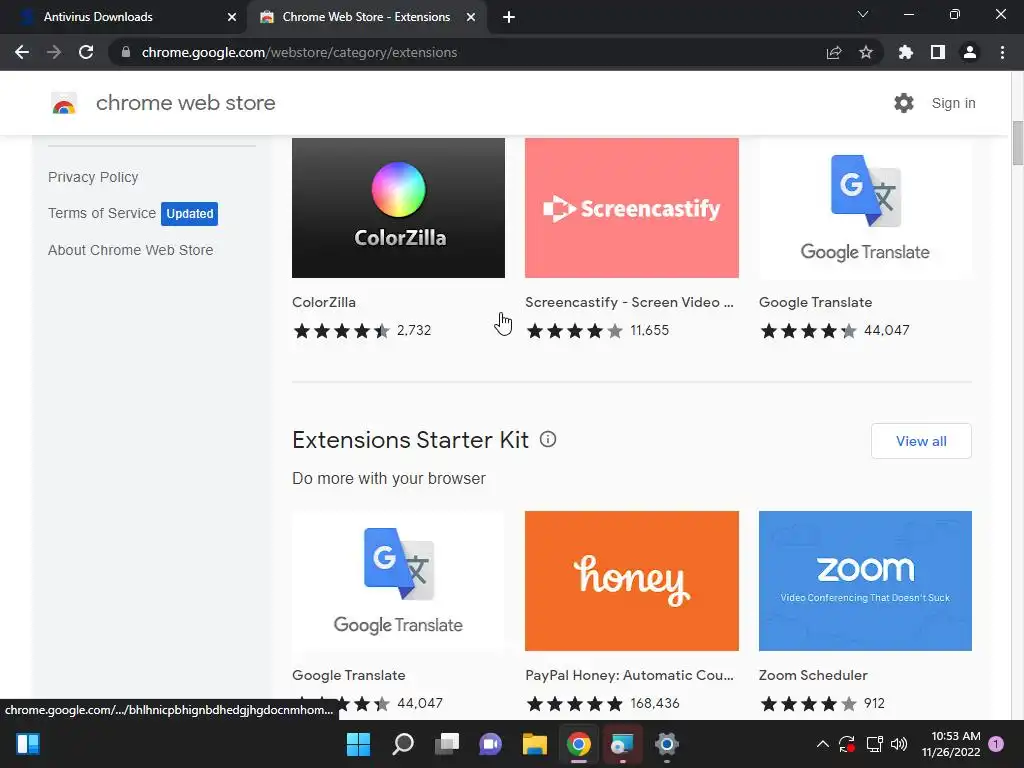Open the Google Translate thumbnail in Starter Kit
1024x768 pixels.
(x=398, y=581)
